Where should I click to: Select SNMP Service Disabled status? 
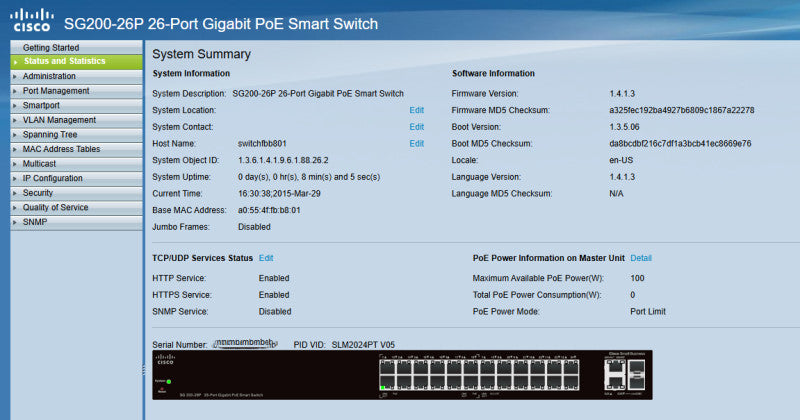point(275,312)
